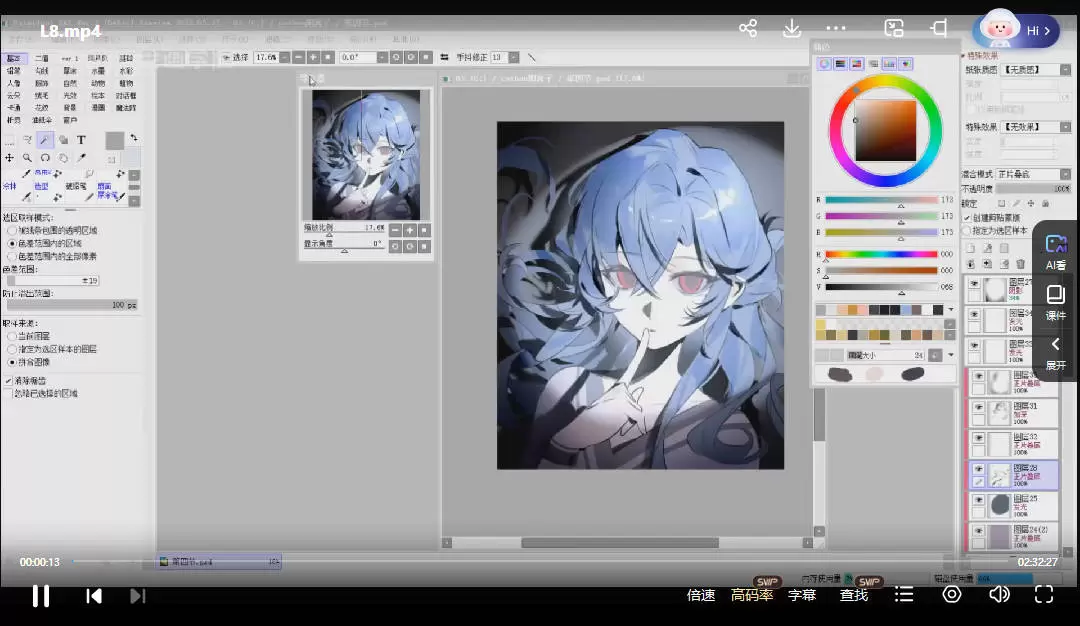This screenshot has height=626, width=1080.
Task: Adjust volume with the speaker icon
Action: coord(999,594)
